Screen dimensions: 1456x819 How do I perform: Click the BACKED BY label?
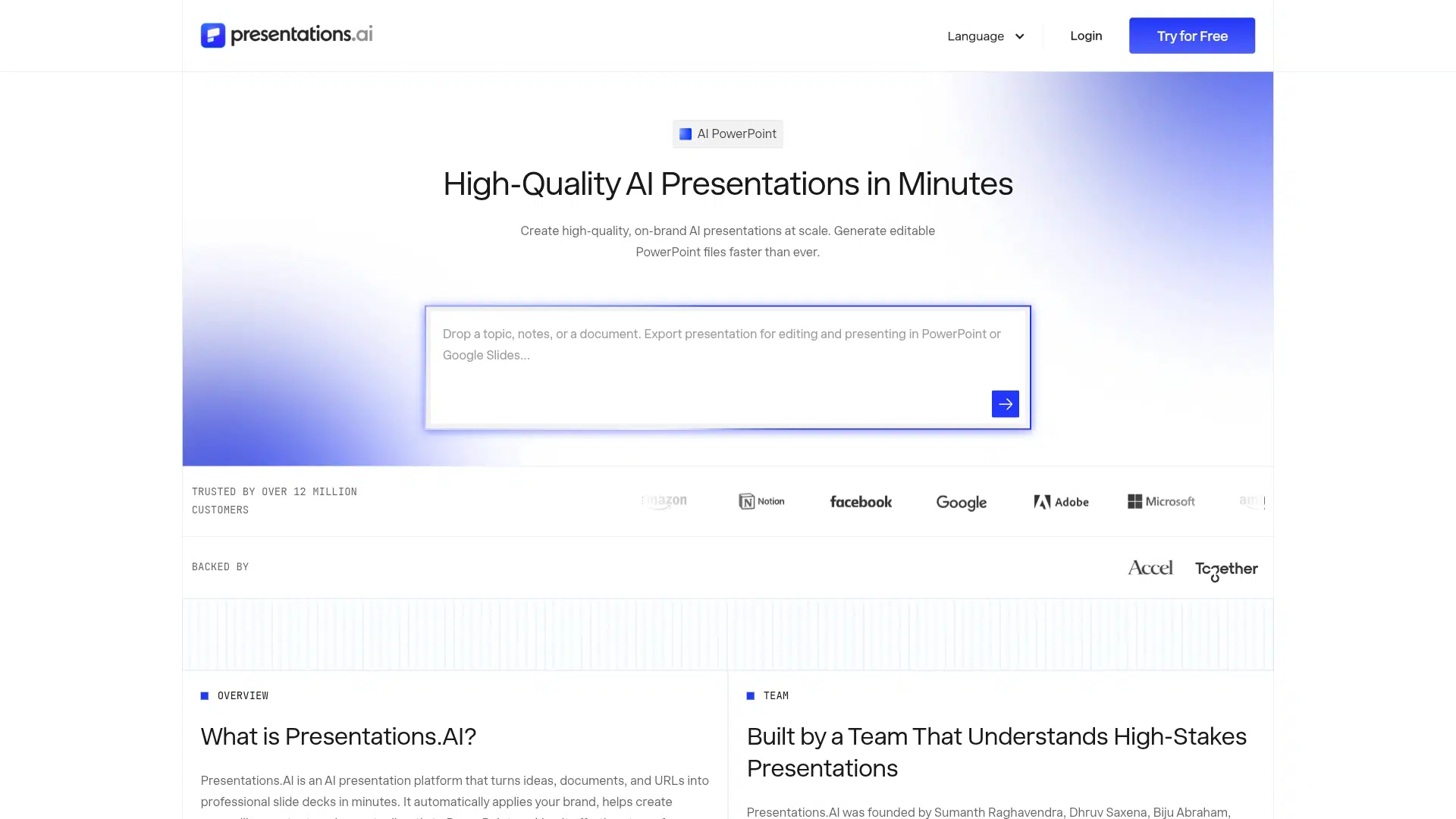tap(220, 566)
